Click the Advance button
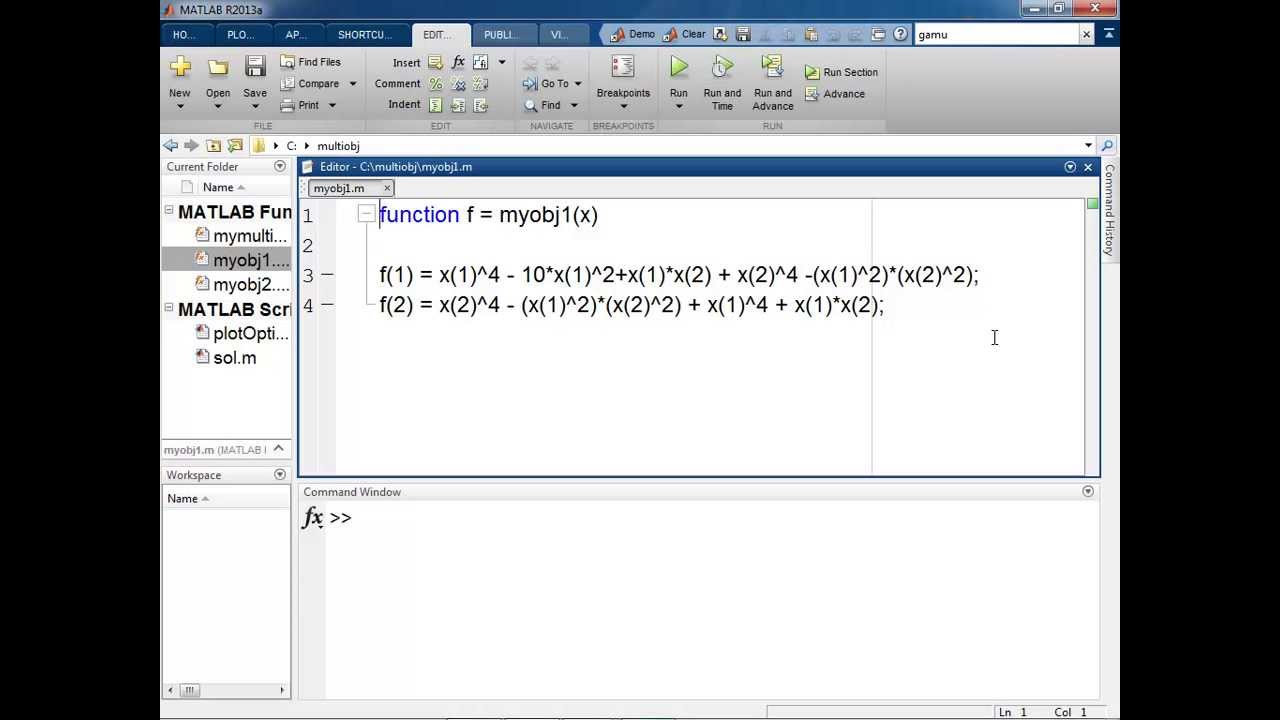Screen dimensions: 1280x720 click(835, 94)
